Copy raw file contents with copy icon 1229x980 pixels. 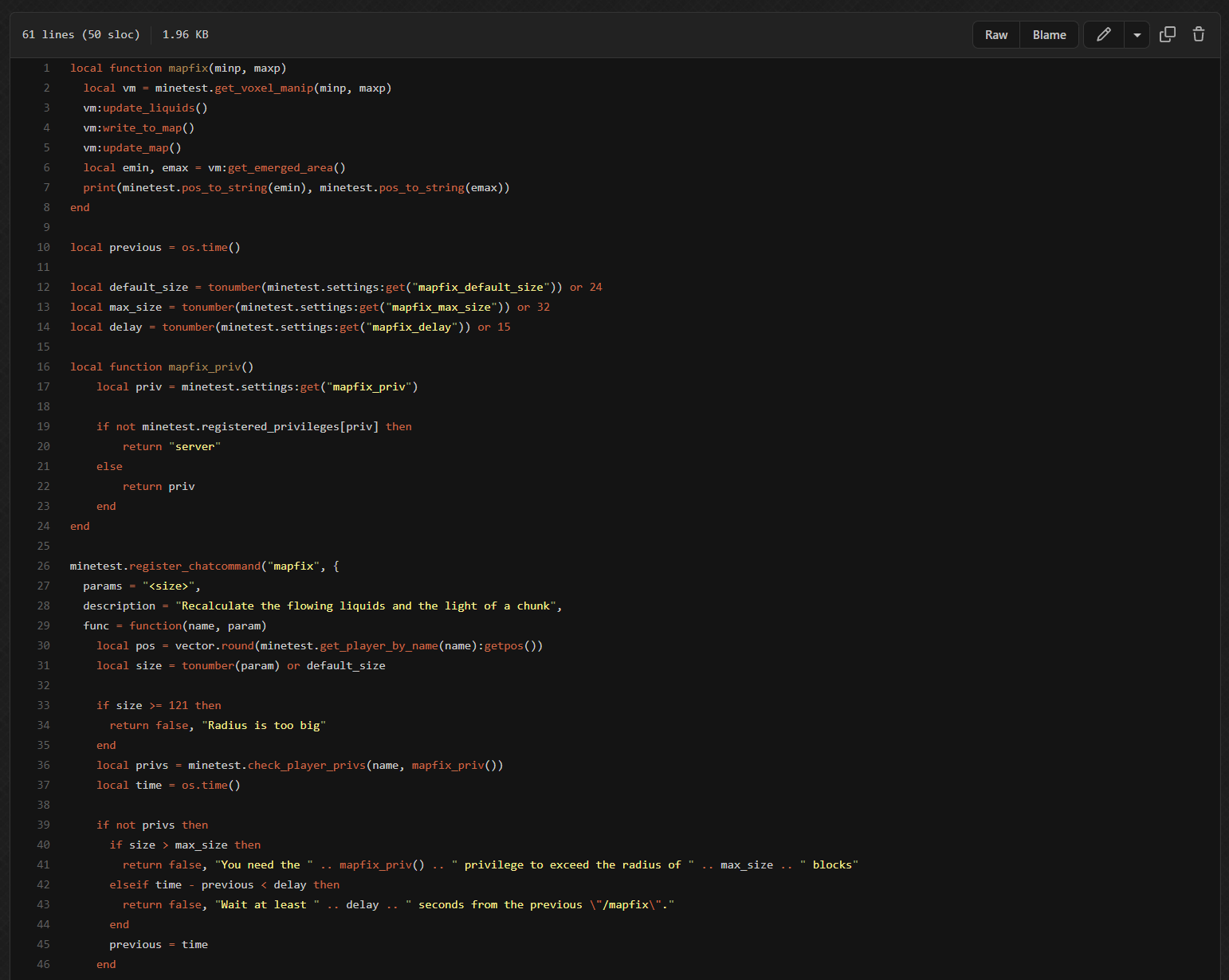1167,34
